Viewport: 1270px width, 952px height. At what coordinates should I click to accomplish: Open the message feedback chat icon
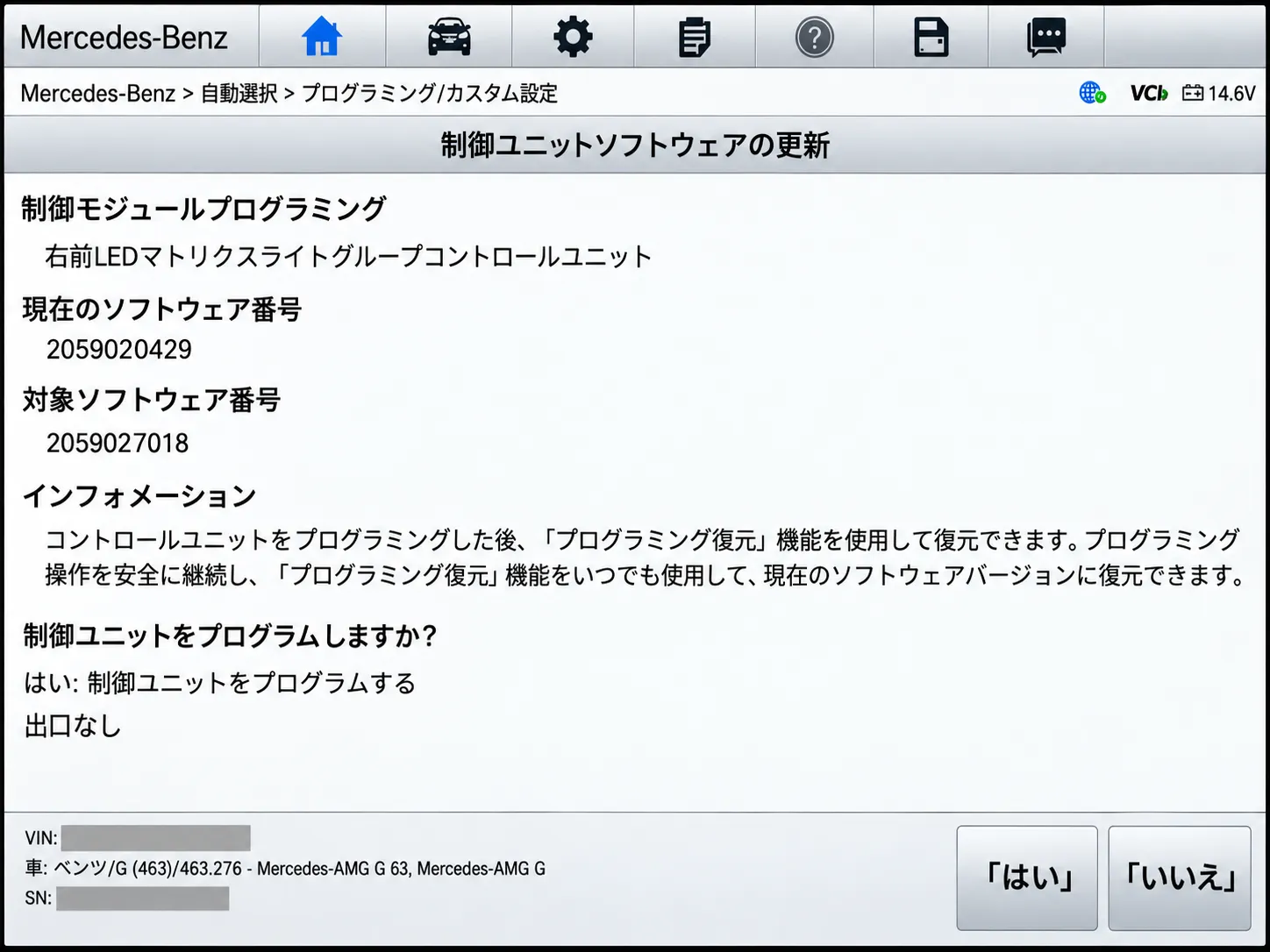coord(1046,38)
